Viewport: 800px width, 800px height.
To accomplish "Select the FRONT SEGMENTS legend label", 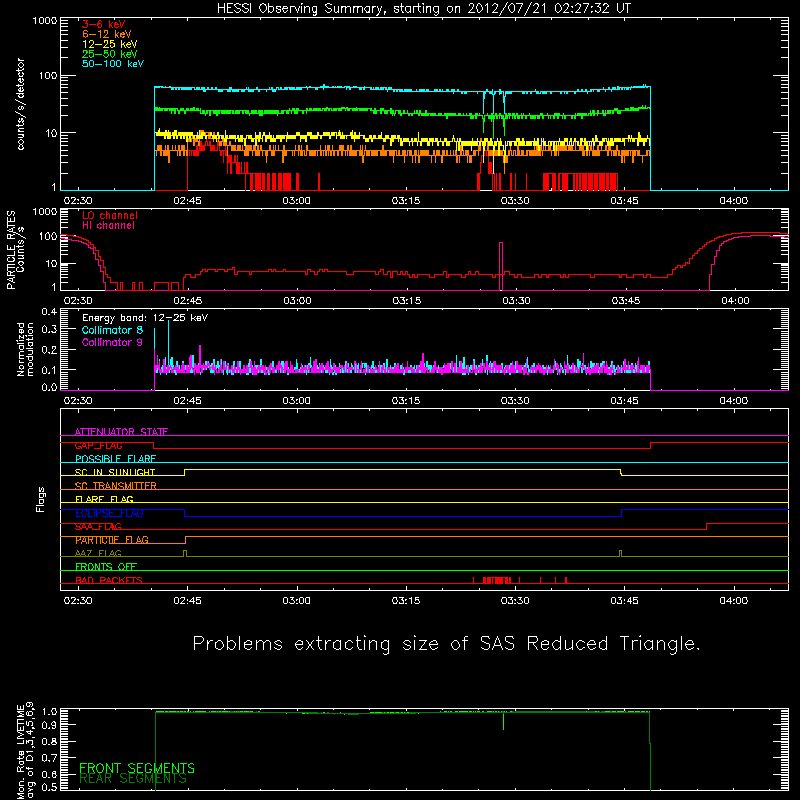I will 137,768.
